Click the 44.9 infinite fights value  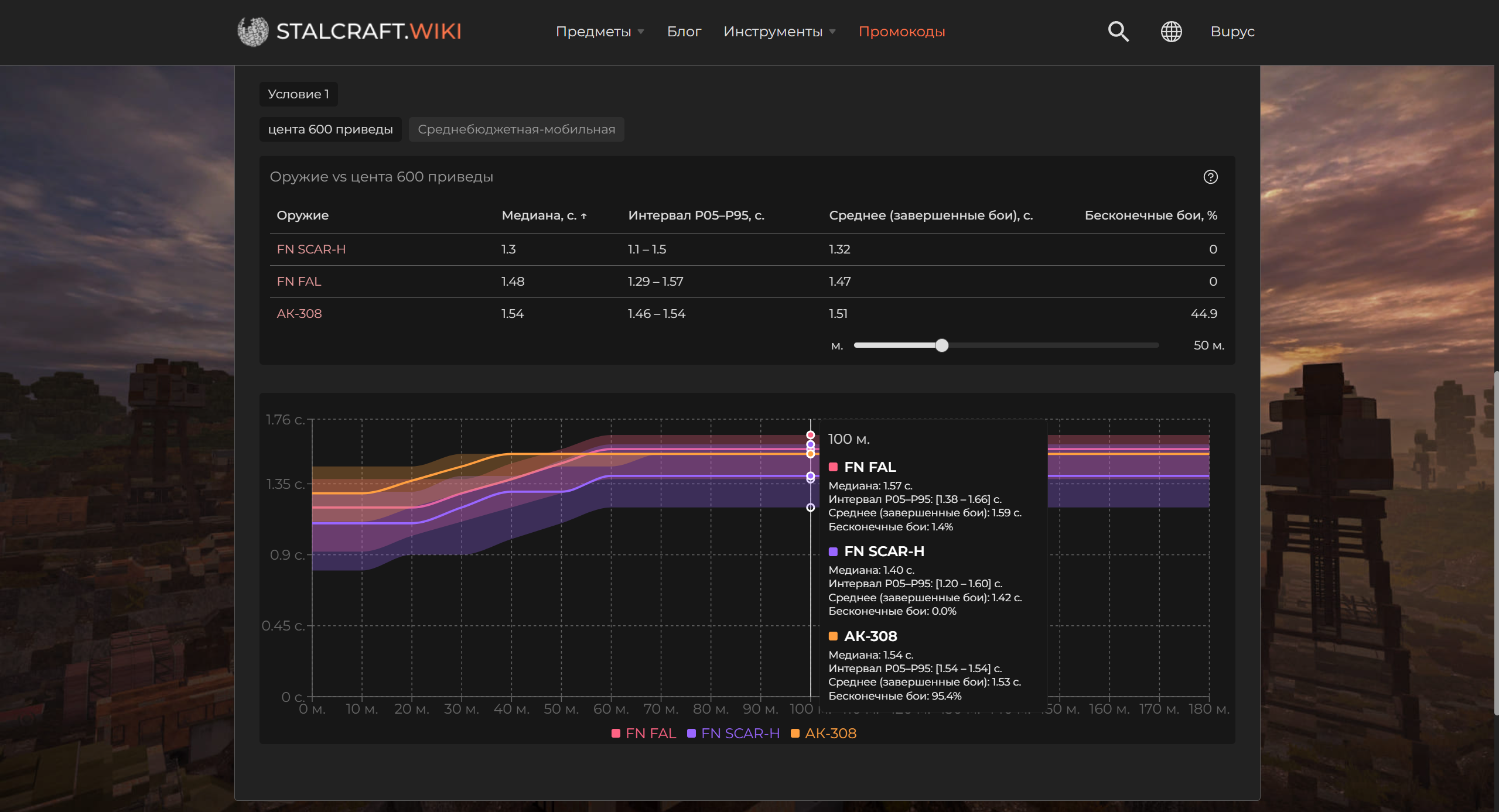point(1204,314)
